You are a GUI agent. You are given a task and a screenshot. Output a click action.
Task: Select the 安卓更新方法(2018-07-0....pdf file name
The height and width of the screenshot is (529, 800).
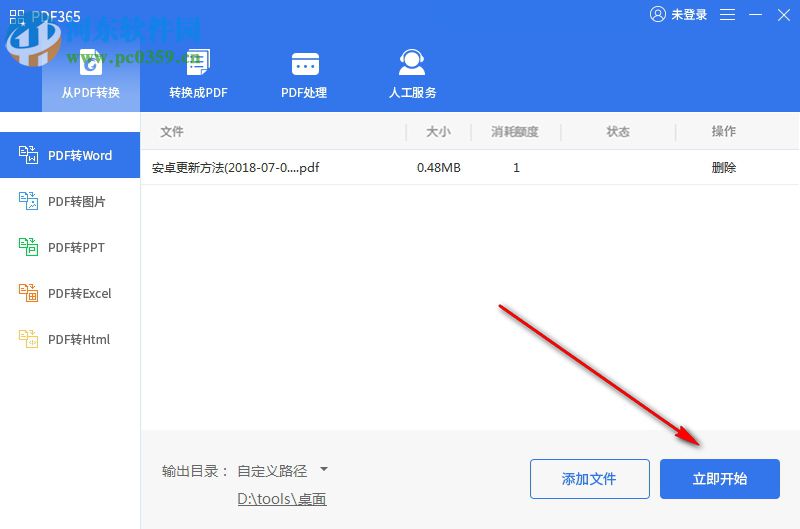click(235, 167)
